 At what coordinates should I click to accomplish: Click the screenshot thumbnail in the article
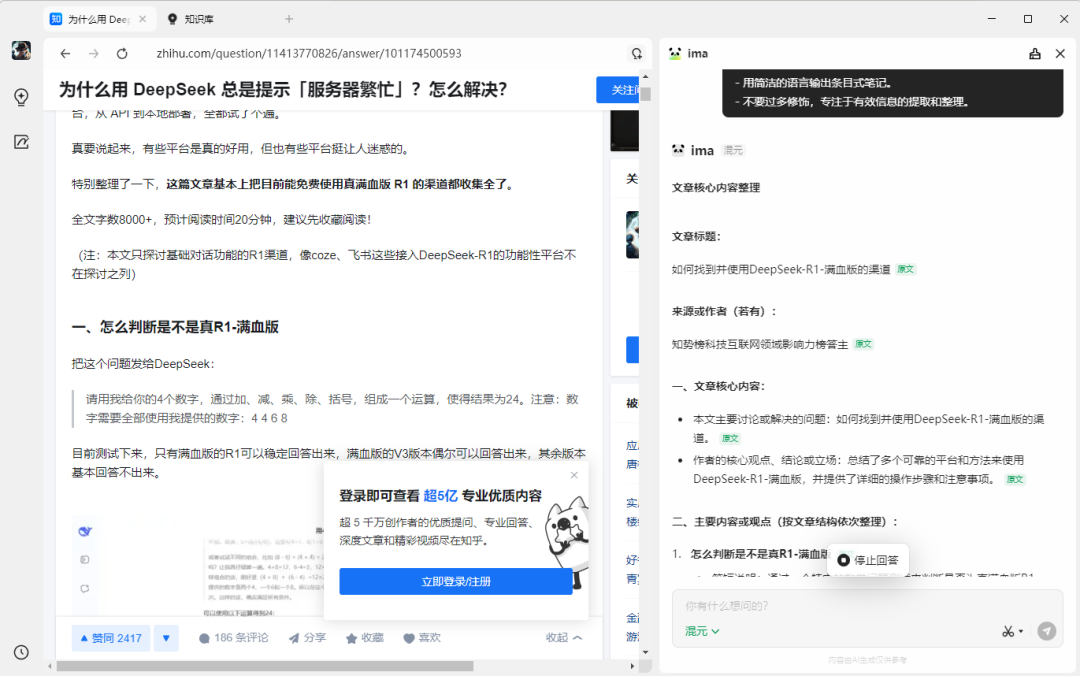tap(200, 565)
